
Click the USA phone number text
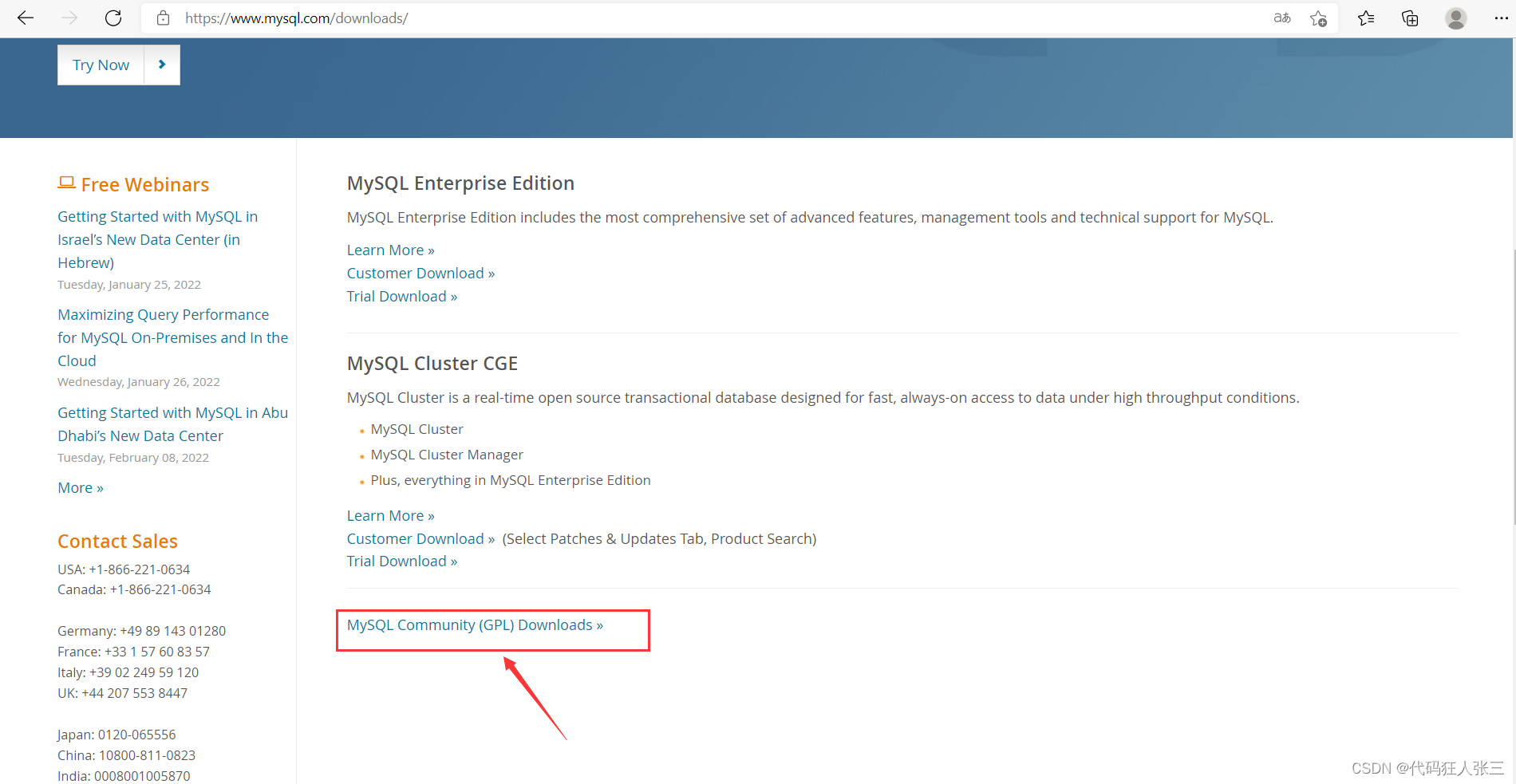click(124, 569)
